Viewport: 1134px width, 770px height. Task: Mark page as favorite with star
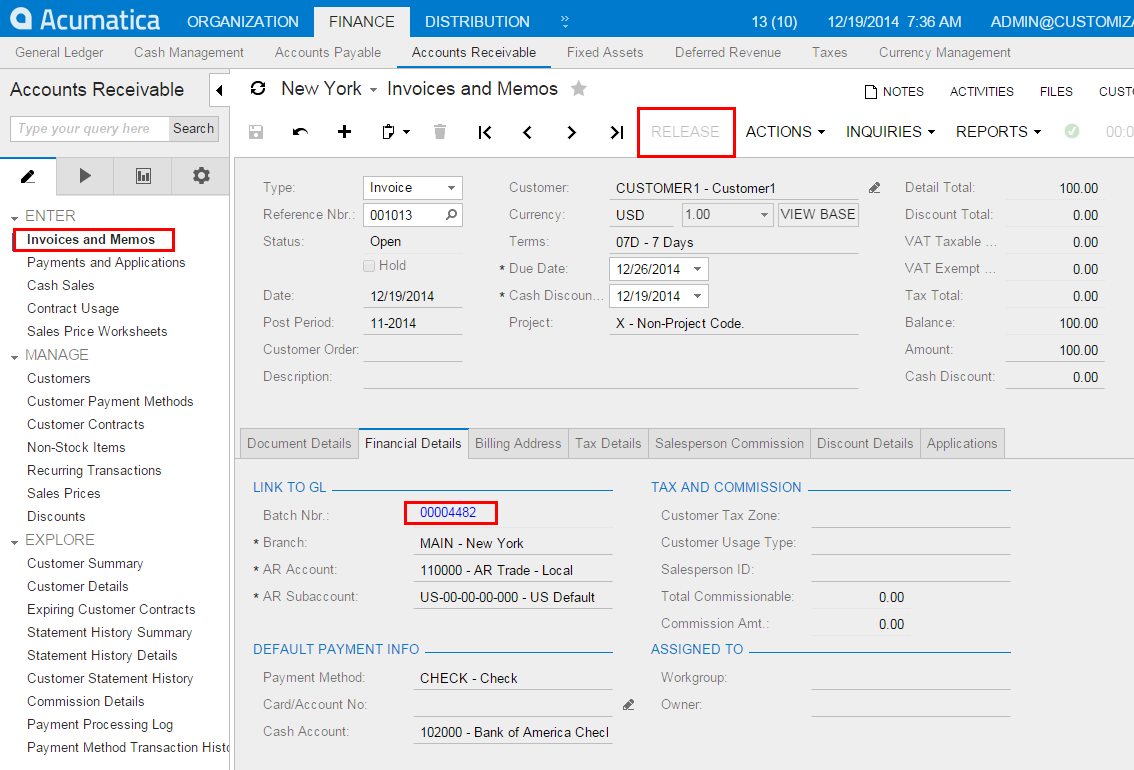pos(578,89)
